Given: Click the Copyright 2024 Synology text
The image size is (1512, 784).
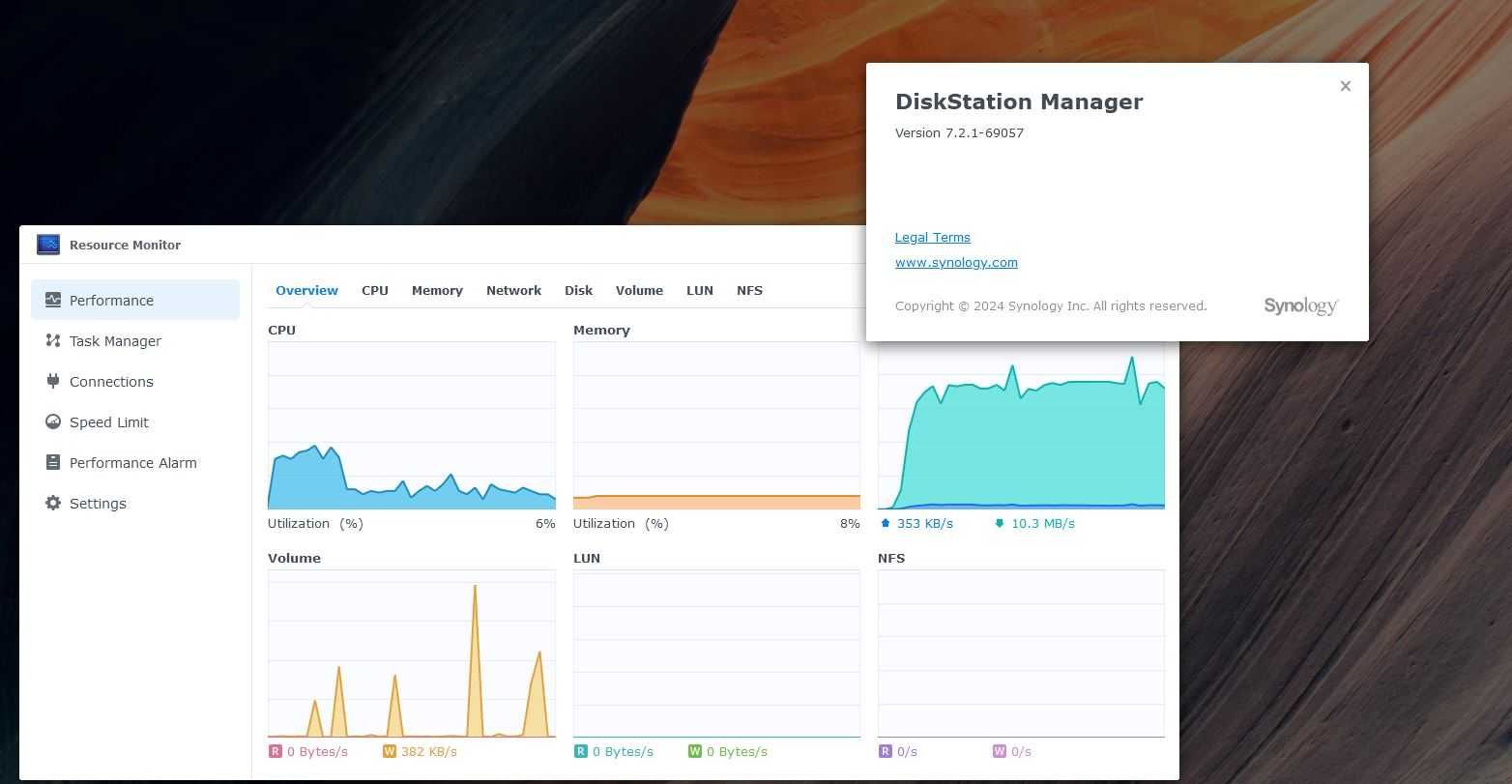Looking at the screenshot, I should (x=1051, y=305).
